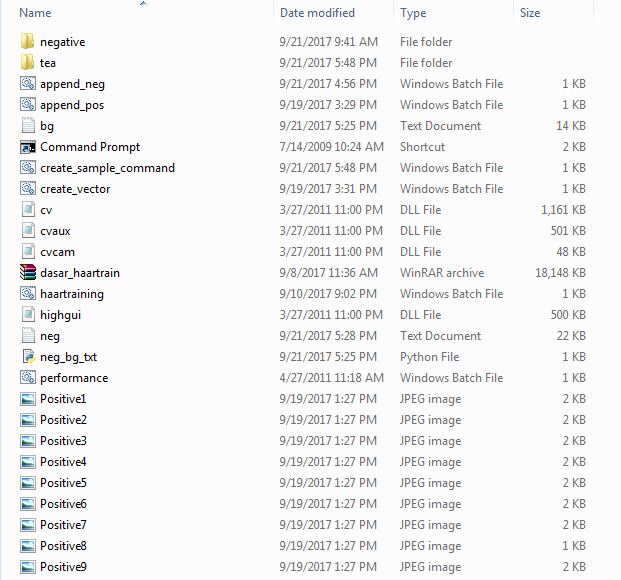The image size is (621, 580).
Task: Click the neg_bg_txt Python file icon
Action: [28, 356]
